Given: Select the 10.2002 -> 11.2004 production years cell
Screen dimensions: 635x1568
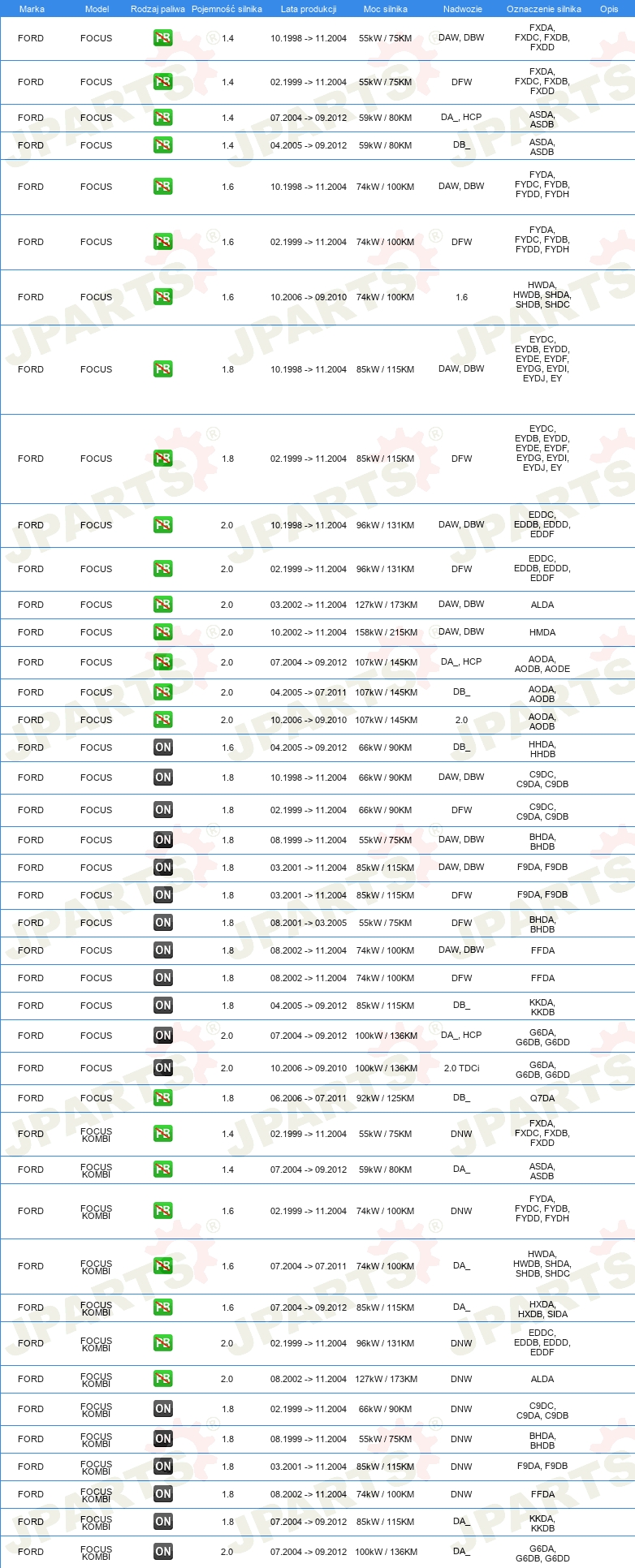Looking at the screenshot, I should pos(309,632).
